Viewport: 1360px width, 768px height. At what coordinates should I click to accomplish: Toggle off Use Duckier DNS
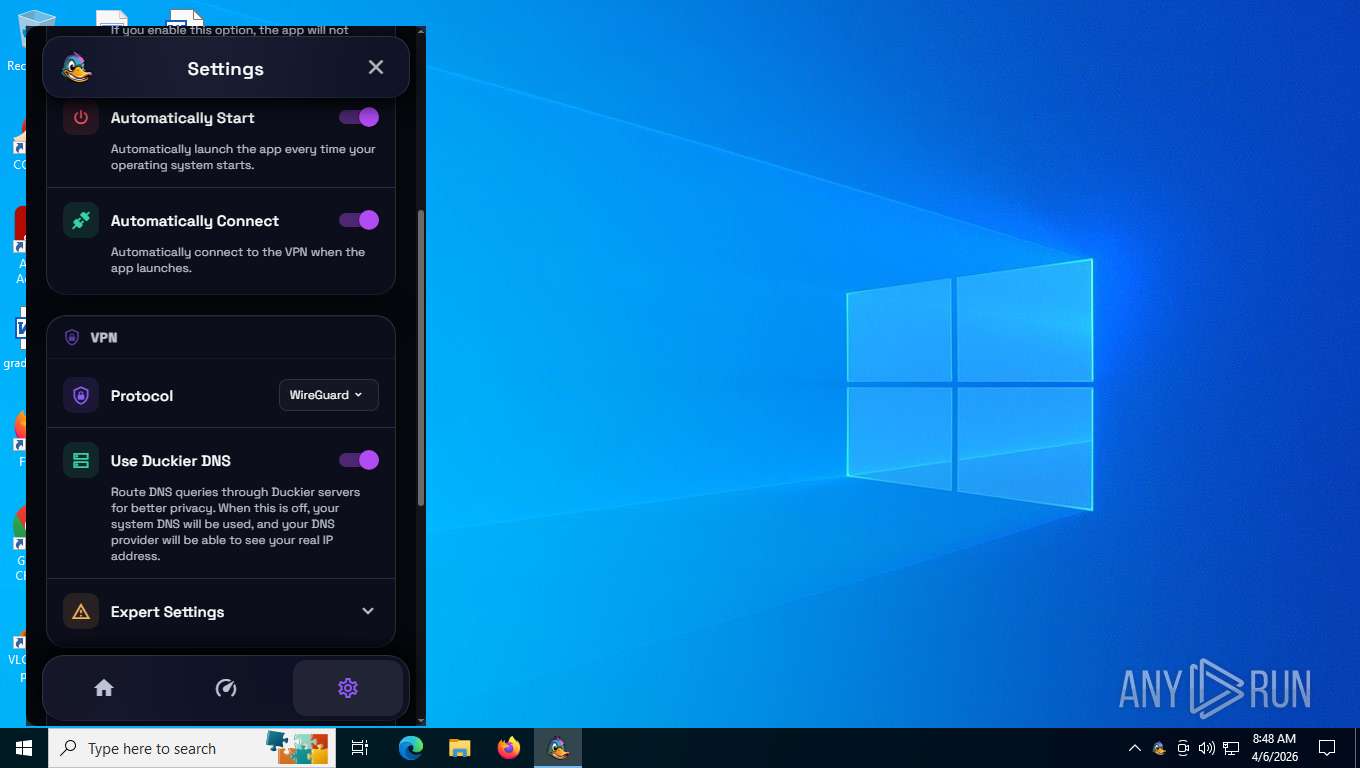(359, 460)
